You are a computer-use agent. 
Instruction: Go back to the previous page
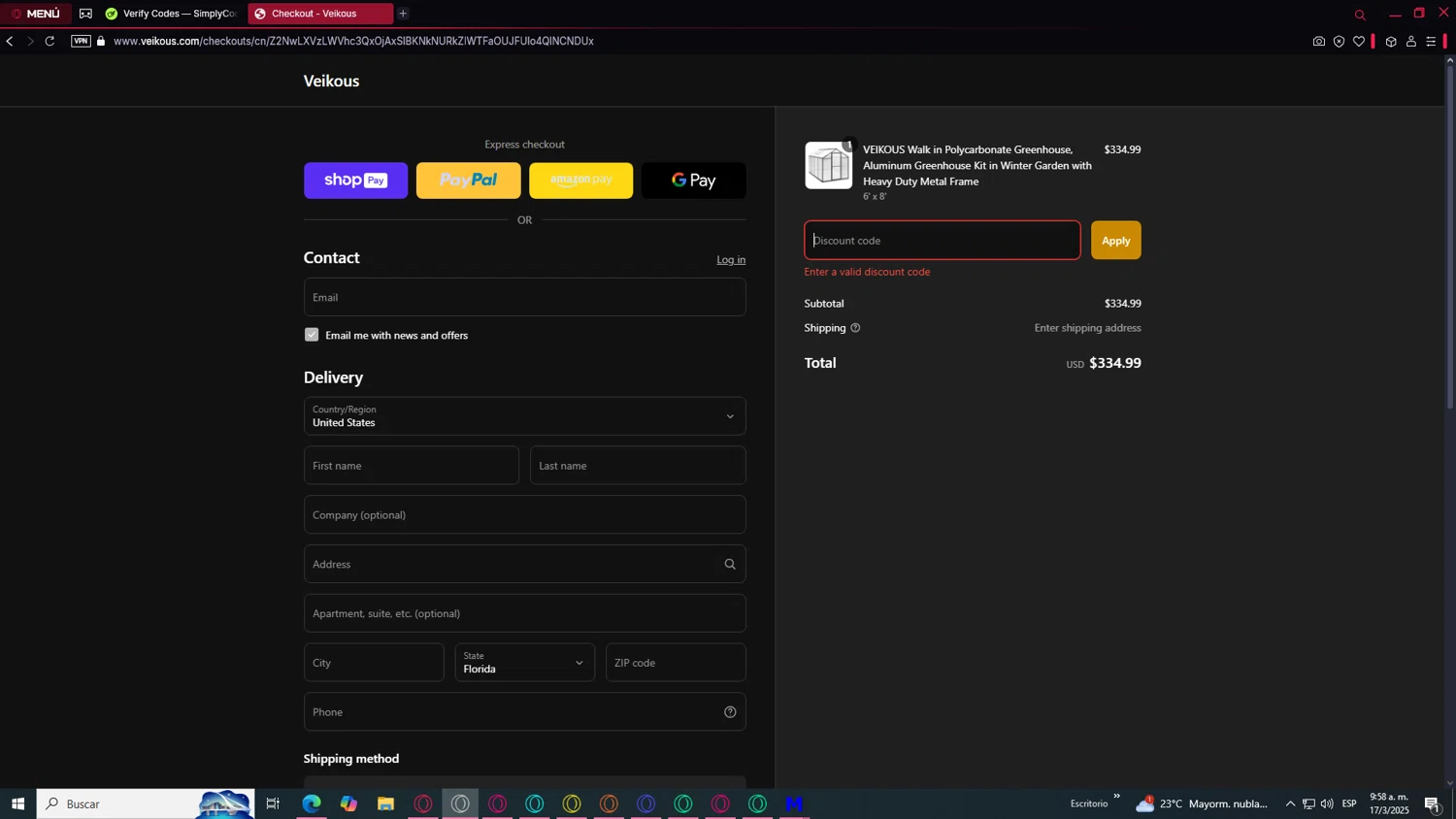(x=10, y=41)
